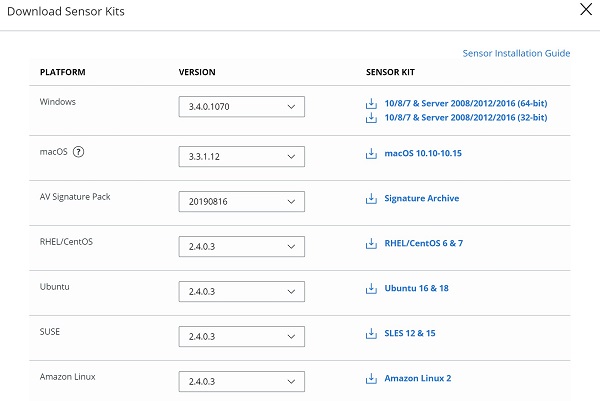600x401 pixels.
Task: Click the SUSE platform label
Action: (x=50, y=332)
